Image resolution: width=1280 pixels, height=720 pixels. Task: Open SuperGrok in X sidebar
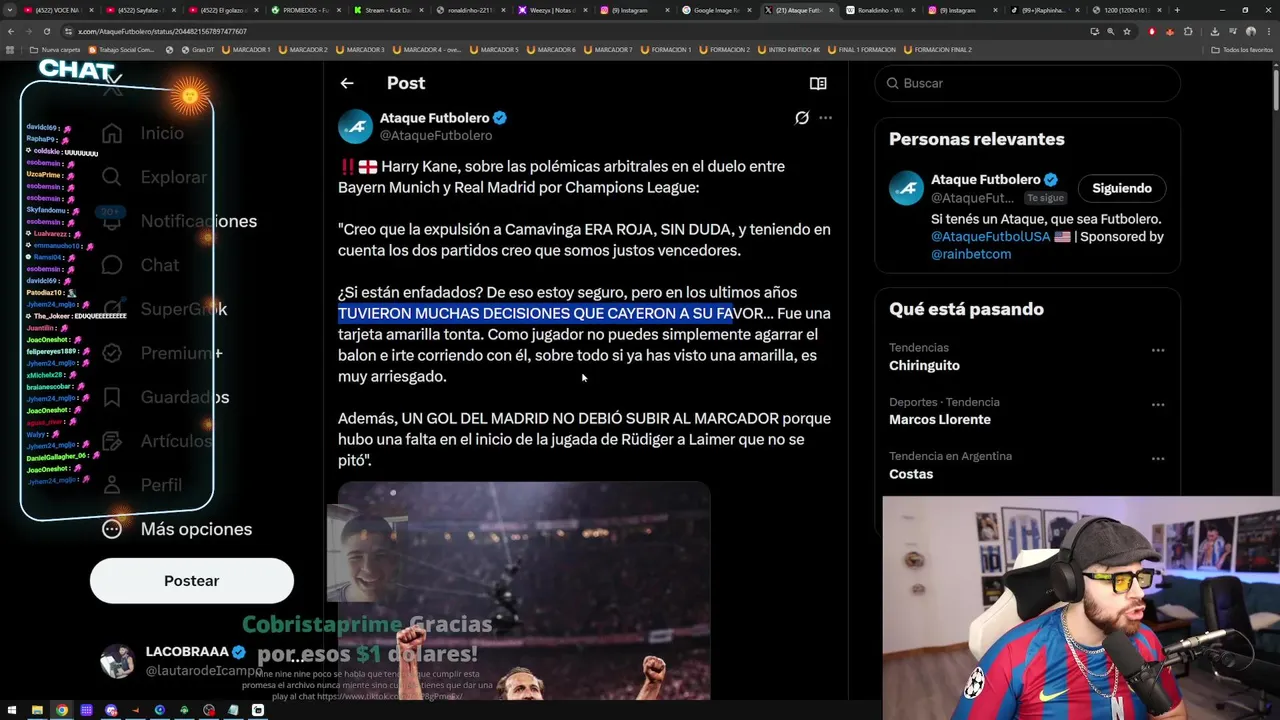(164, 309)
